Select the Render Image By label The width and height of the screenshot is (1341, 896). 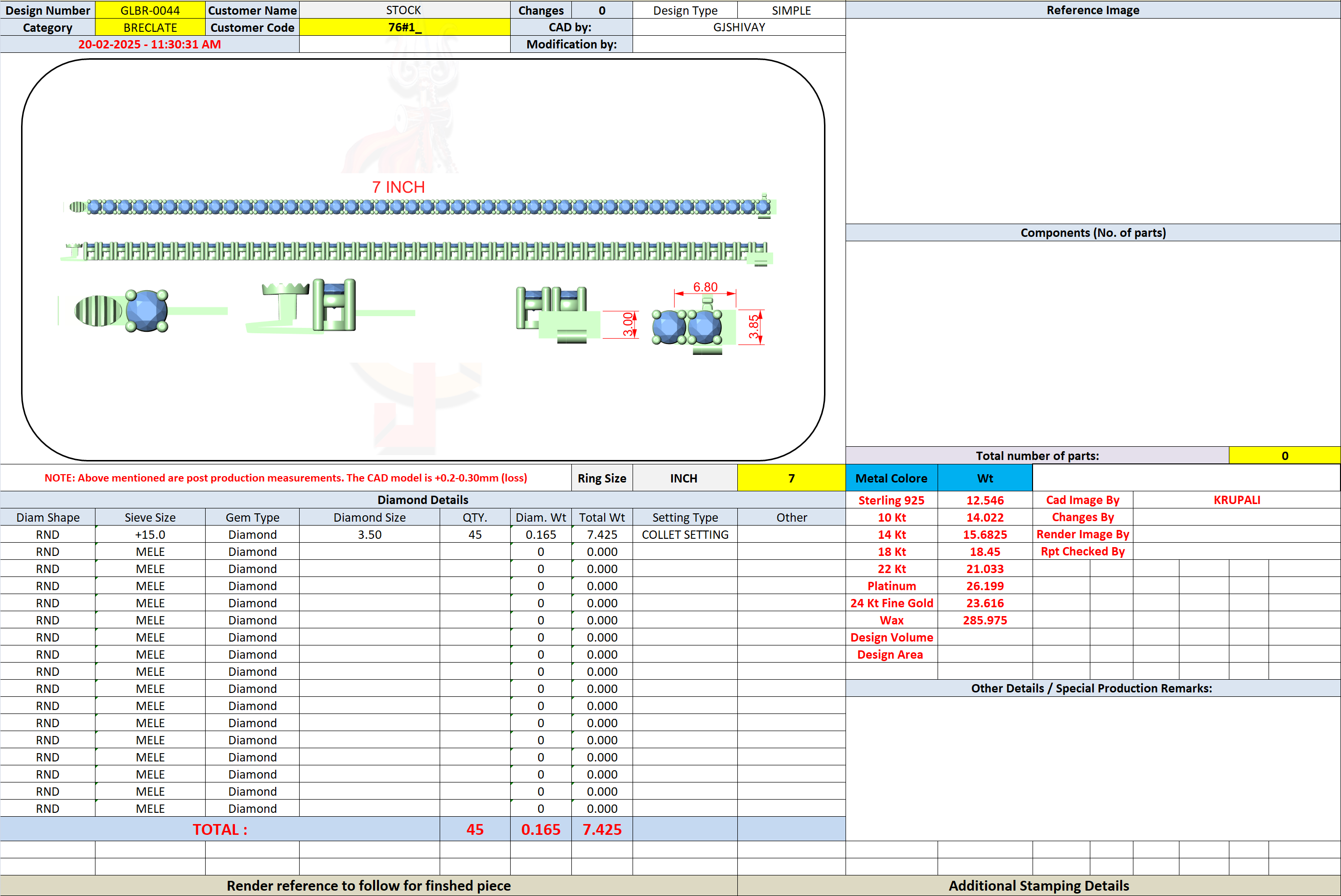(1082, 534)
